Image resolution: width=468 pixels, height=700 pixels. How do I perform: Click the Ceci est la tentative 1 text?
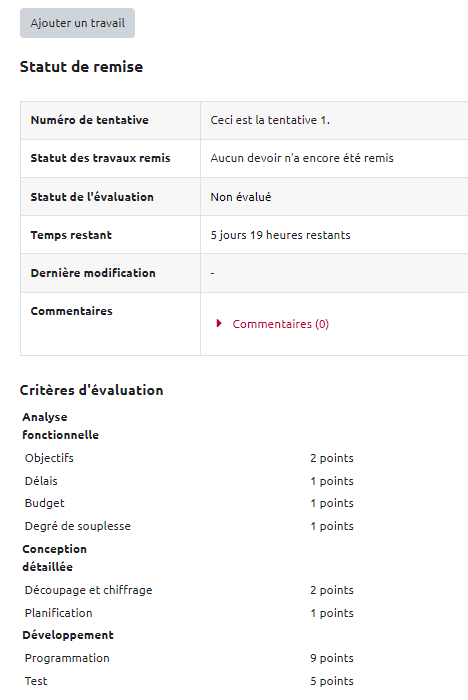click(270, 120)
